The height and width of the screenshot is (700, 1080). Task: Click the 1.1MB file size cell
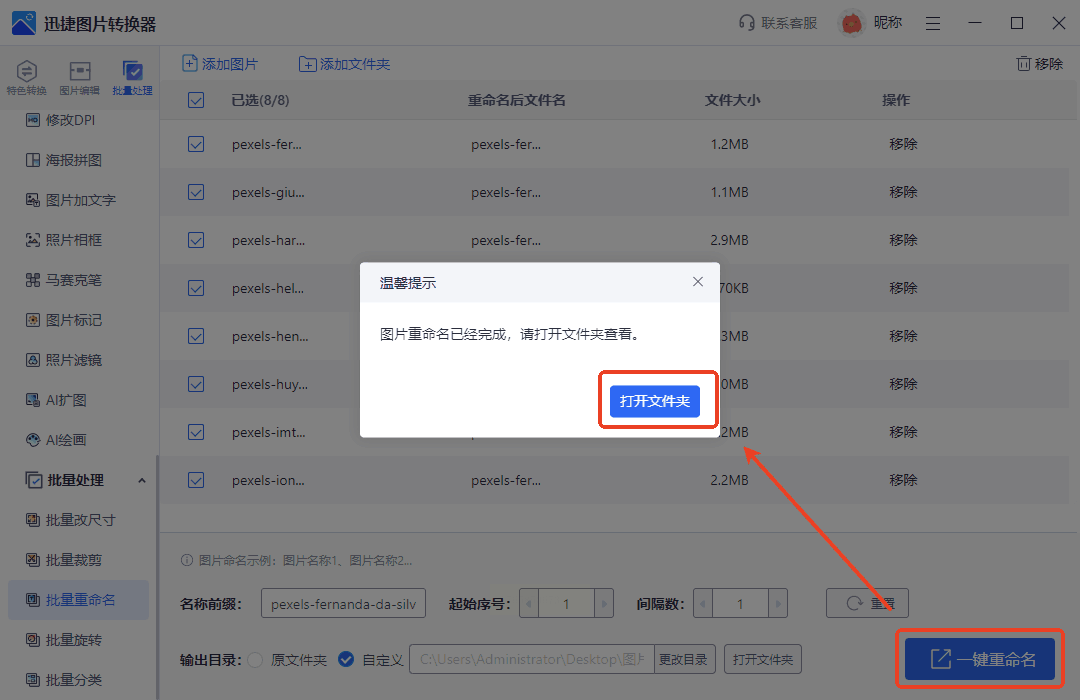pyautogui.click(x=729, y=192)
